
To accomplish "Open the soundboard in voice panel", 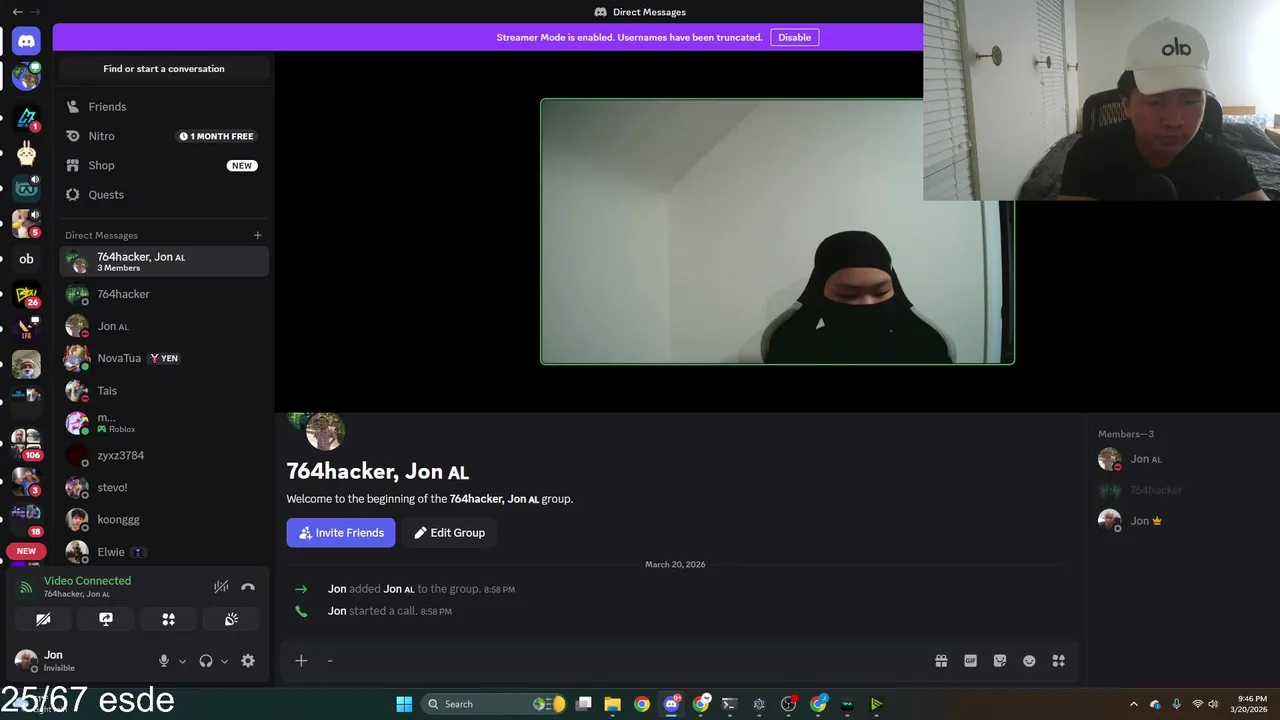I will (231, 619).
